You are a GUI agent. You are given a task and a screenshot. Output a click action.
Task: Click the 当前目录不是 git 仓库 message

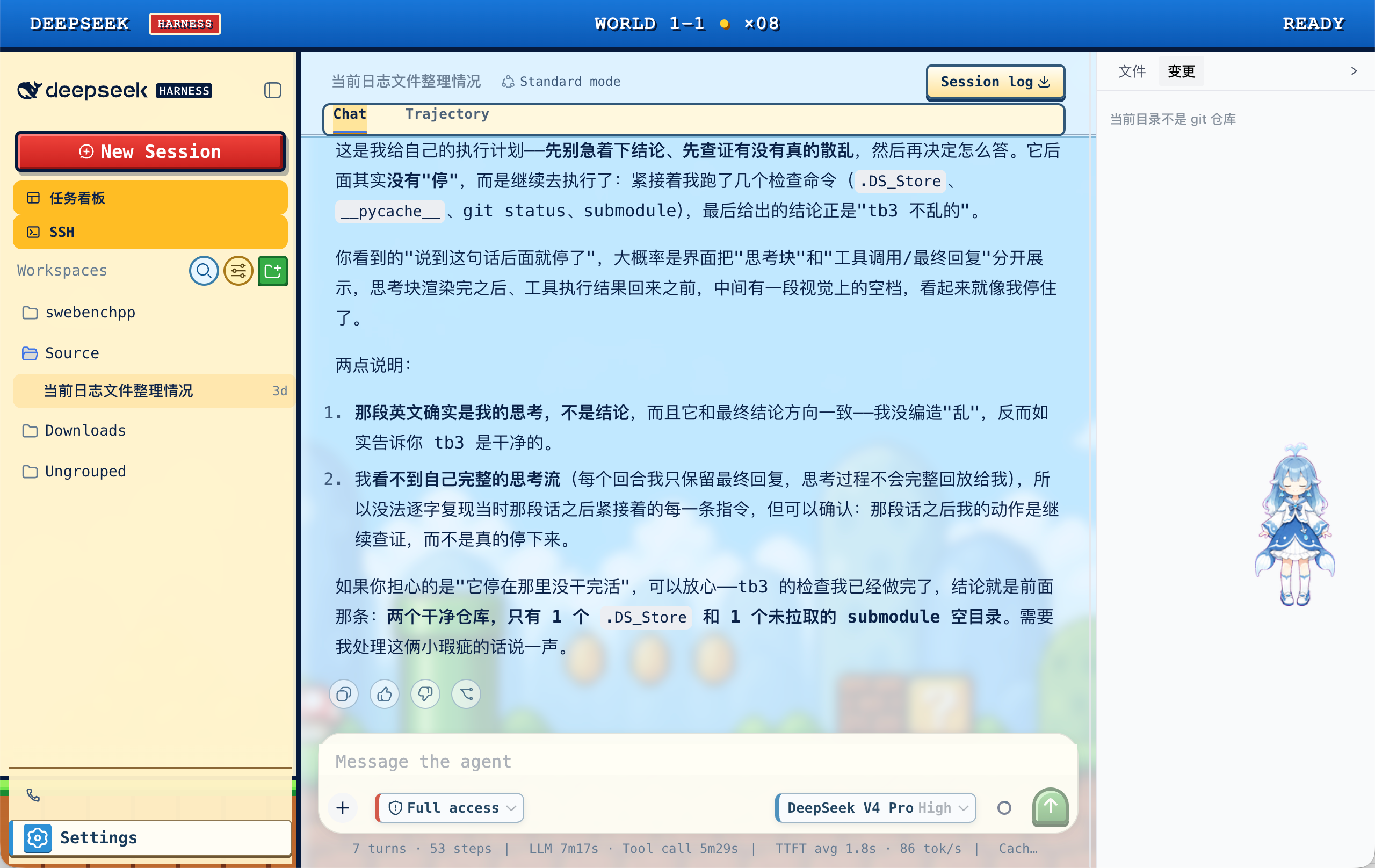pos(1173,119)
